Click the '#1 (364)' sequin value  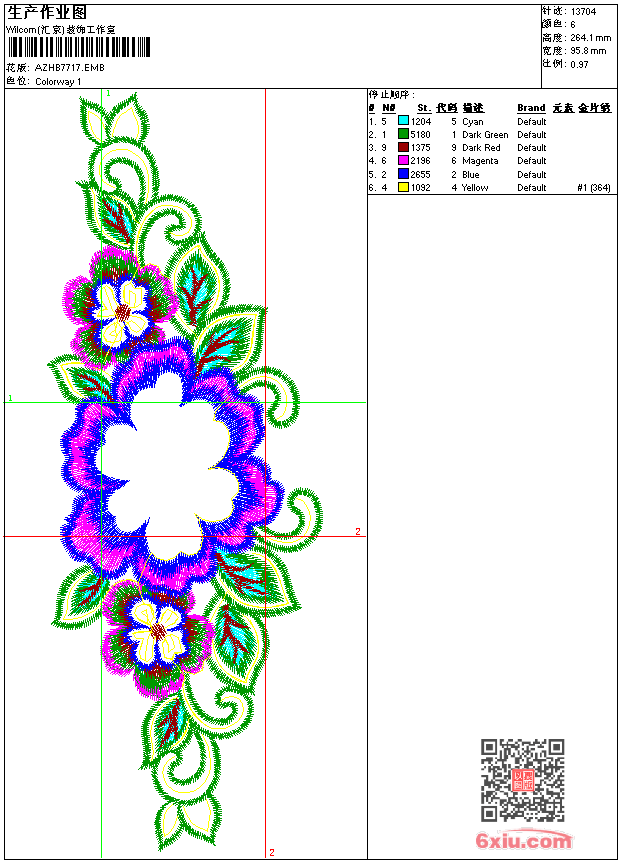pyautogui.click(x=594, y=188)
